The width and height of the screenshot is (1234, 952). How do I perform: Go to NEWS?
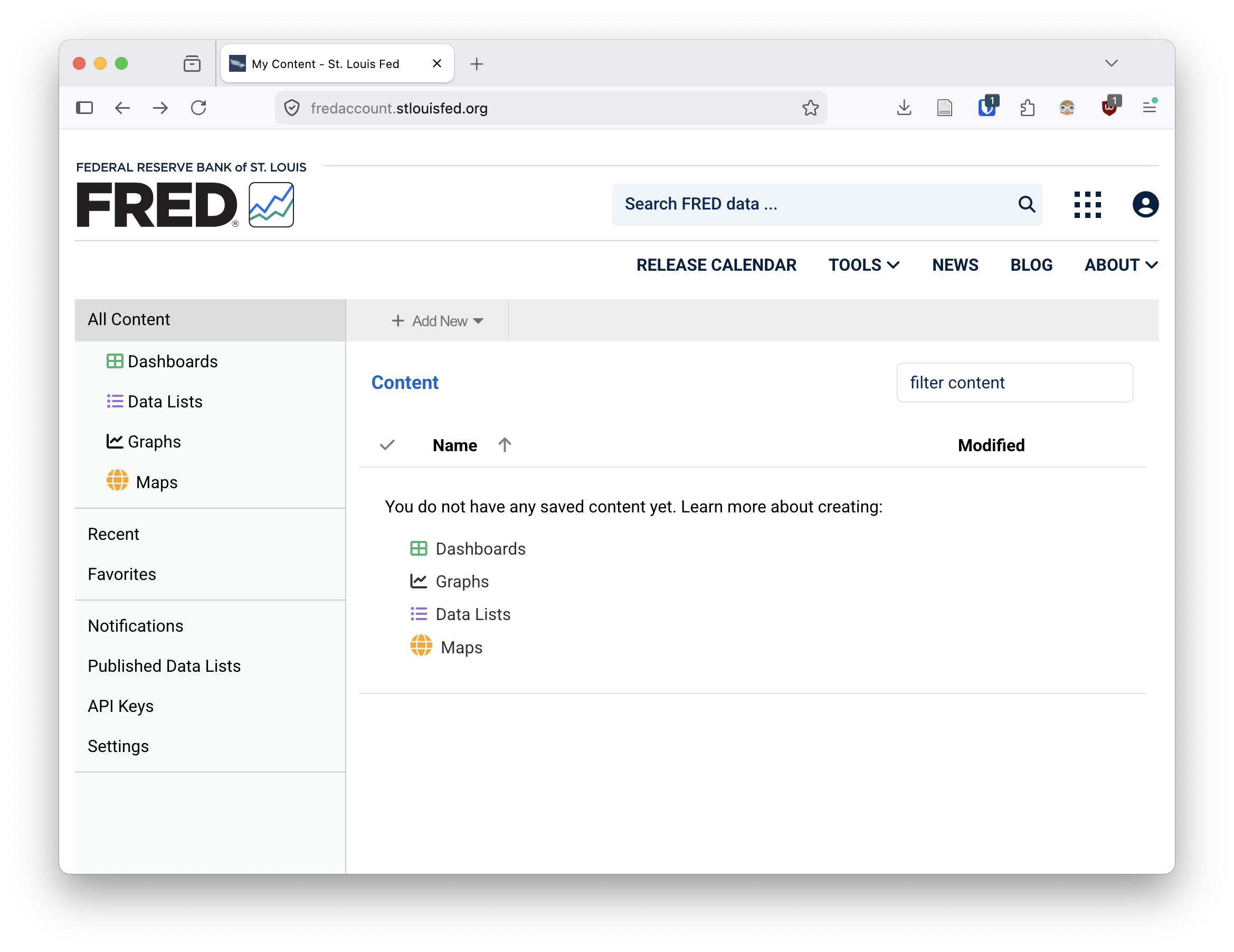(x=955, y=265)
